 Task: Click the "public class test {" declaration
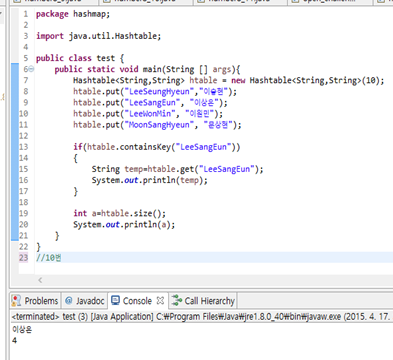80,58
